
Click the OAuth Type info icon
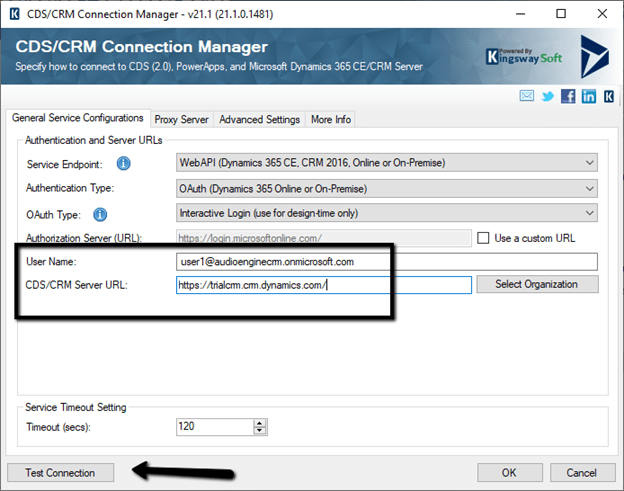coord(100,214)
